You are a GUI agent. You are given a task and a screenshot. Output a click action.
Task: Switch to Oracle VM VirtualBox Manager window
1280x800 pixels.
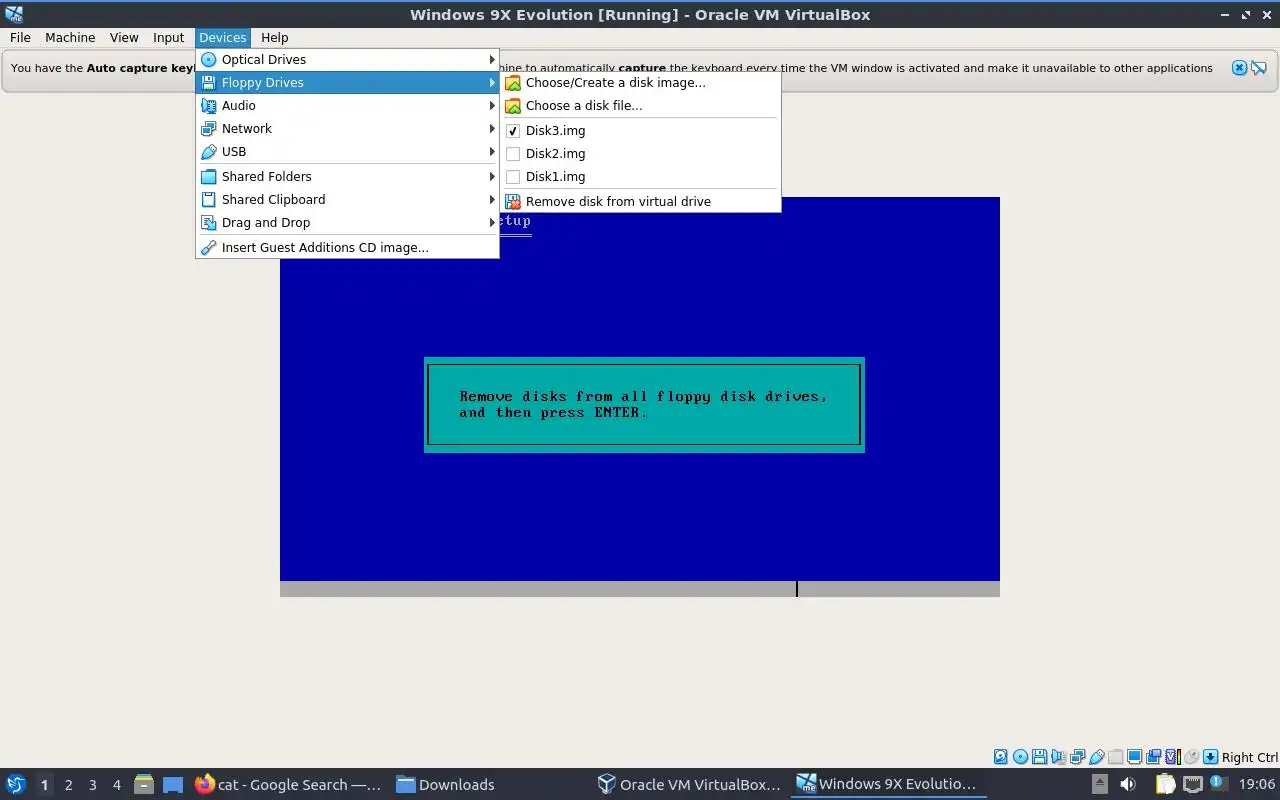click(x=689, y=784)
